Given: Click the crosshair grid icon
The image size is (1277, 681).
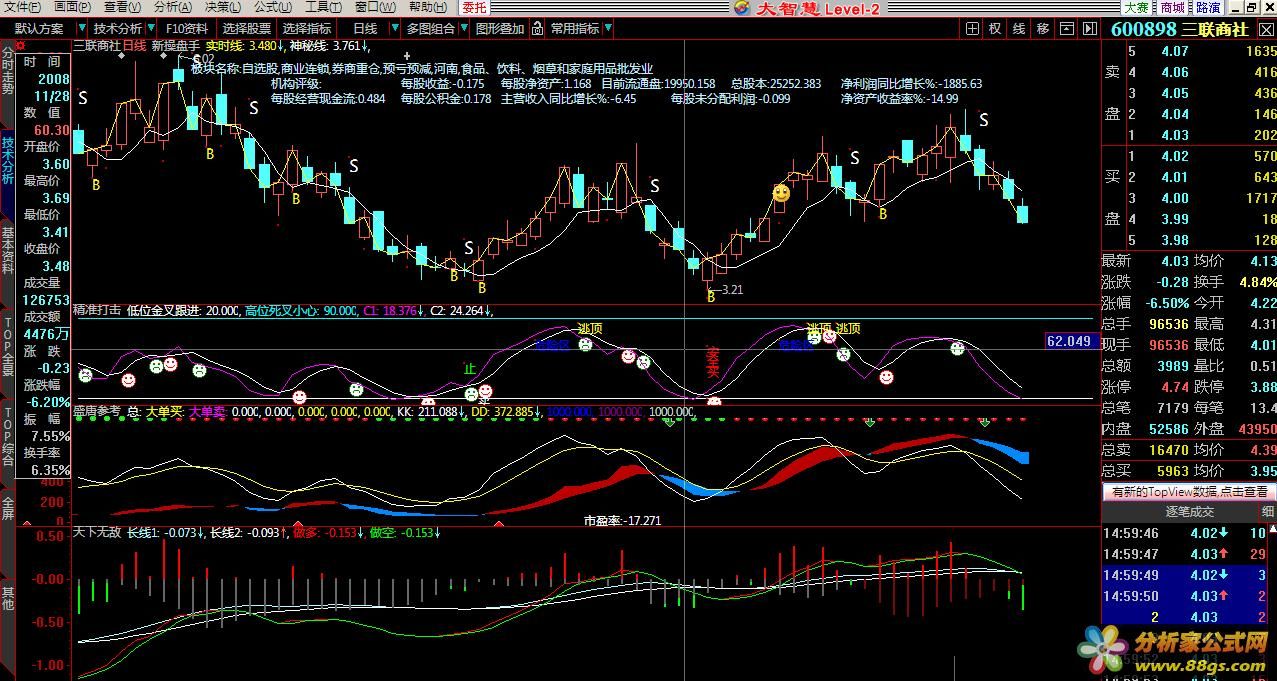Looking at the screenshot, I should point(970,29).
